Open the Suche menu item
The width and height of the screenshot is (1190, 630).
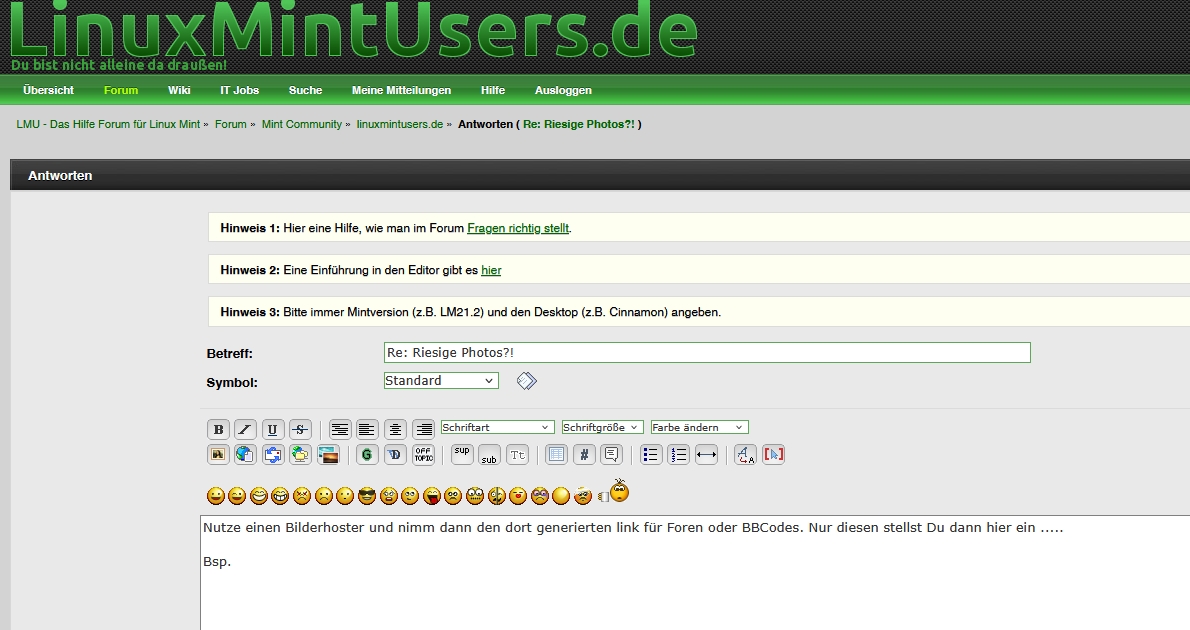[305, 90]
